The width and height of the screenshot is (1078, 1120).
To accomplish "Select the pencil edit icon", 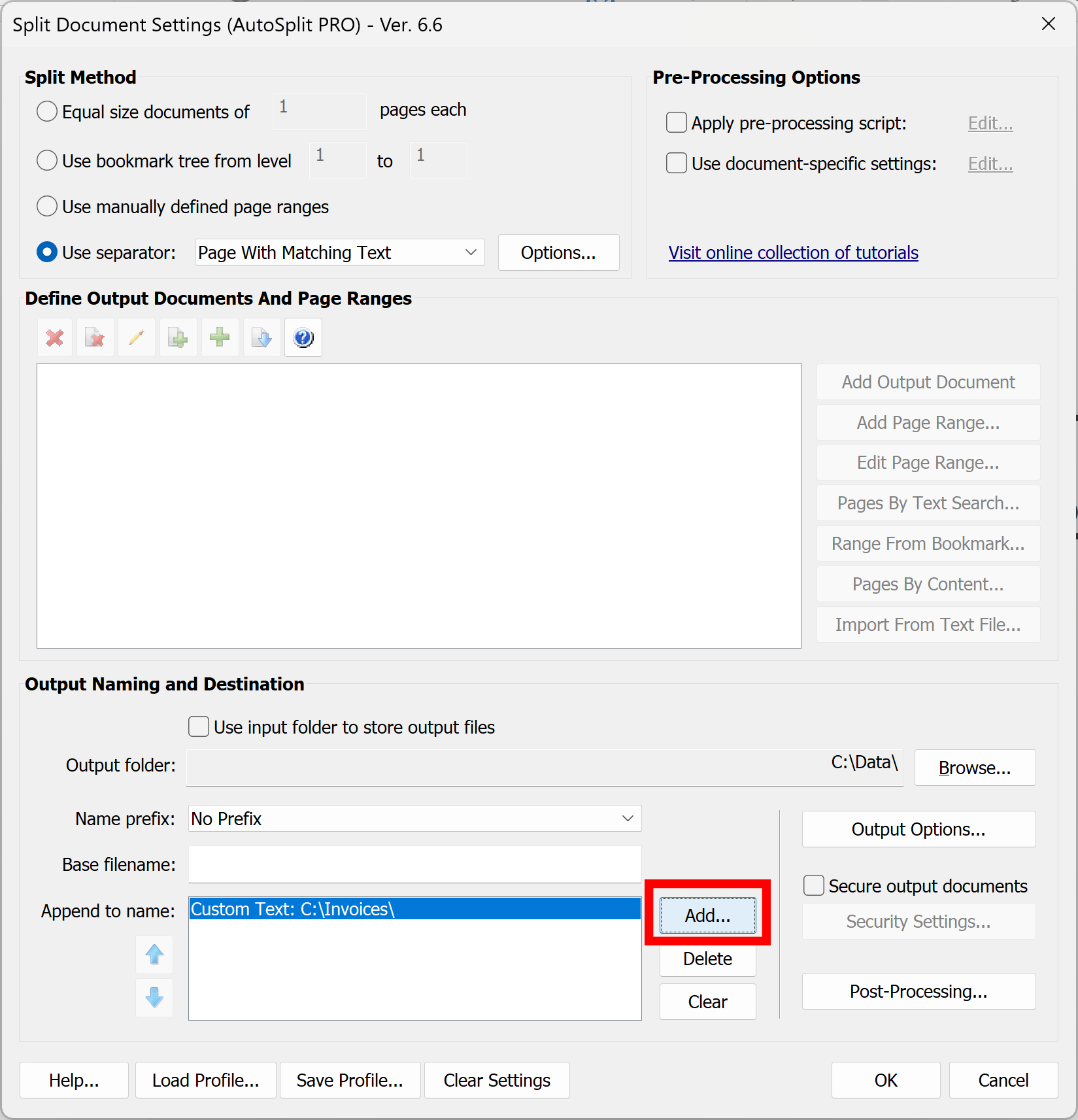I will 137,337.
